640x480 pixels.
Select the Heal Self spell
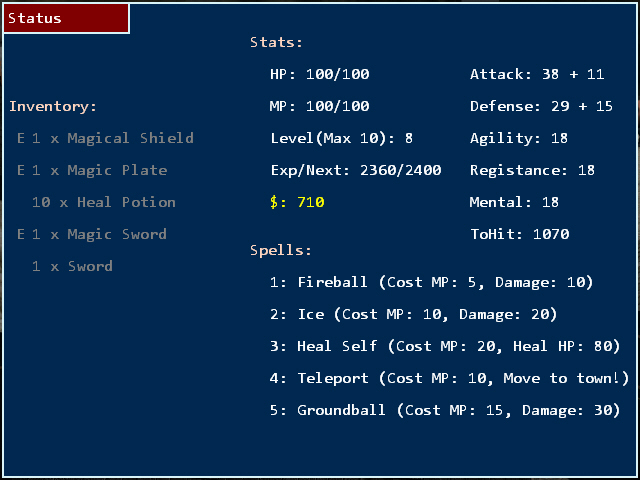tap(445, 346)
